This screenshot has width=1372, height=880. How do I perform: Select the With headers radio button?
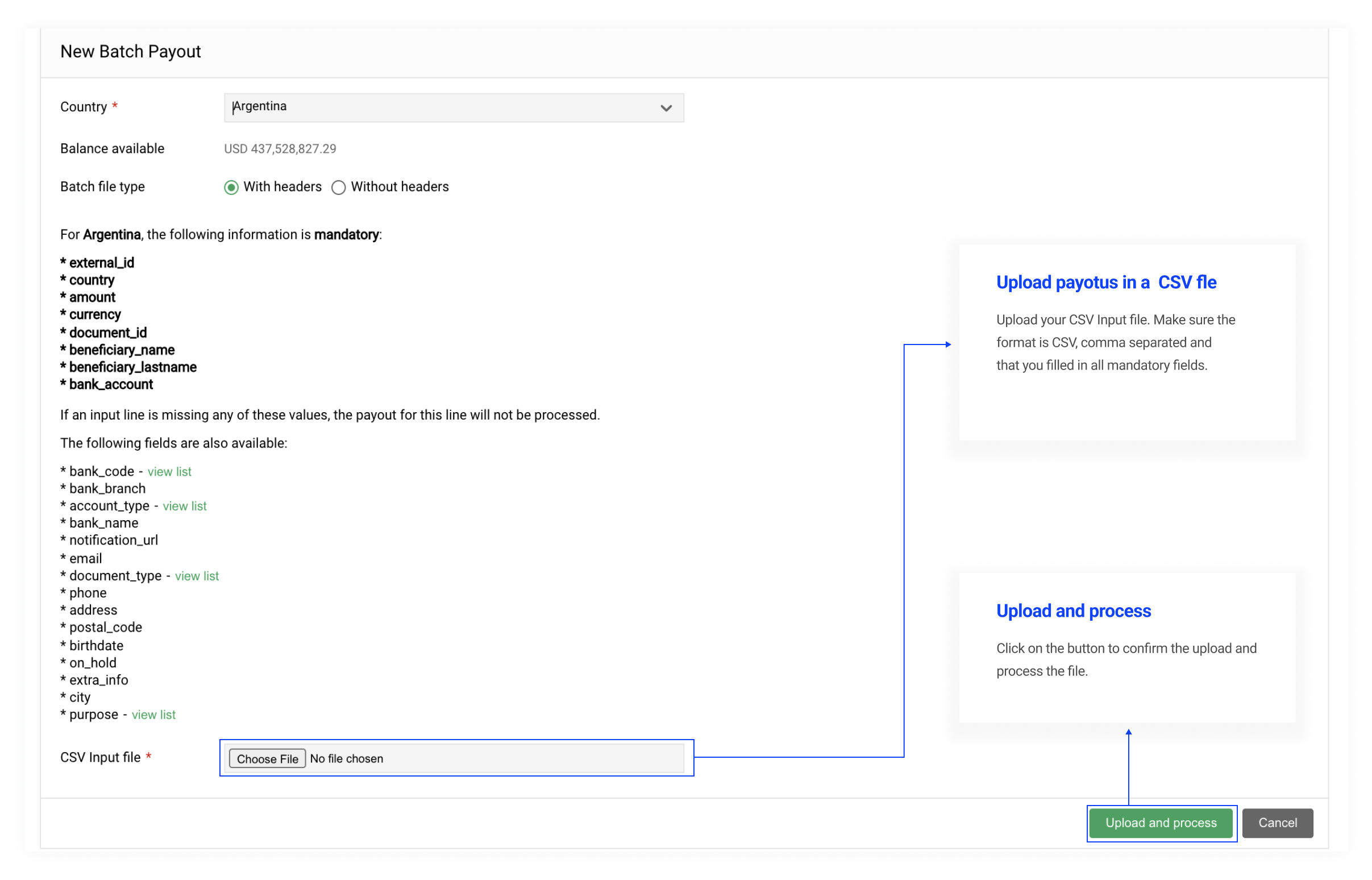231,188
